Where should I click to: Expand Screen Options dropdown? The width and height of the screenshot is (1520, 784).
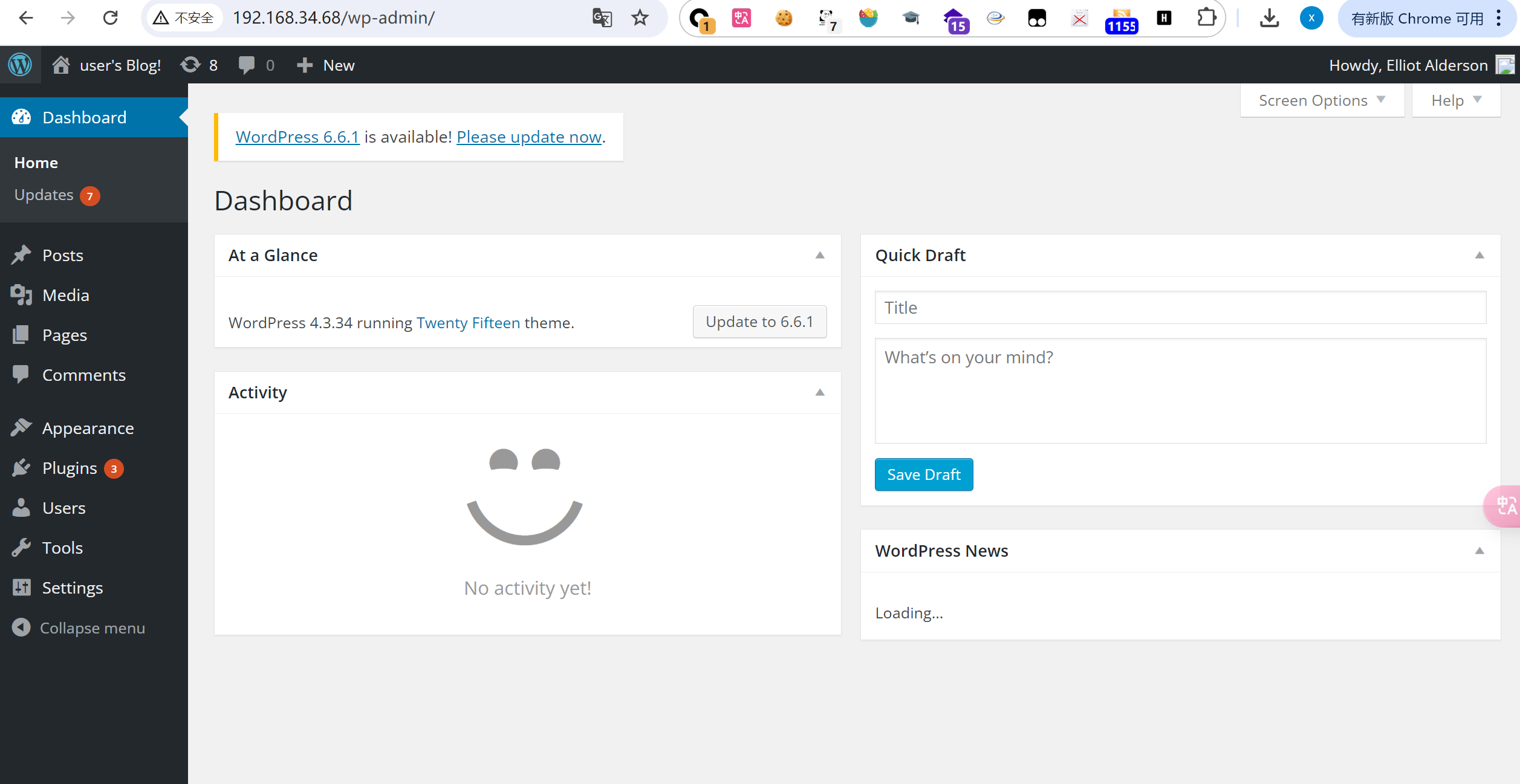(x=1322, y=100)
